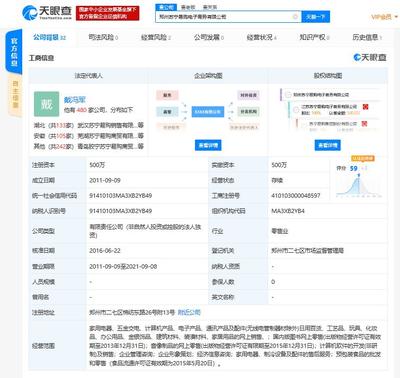Switch to the 官方信息 side tab
The height and width of the screenshot is (378, 400).
pyautogui.click(x=14, y=52)
